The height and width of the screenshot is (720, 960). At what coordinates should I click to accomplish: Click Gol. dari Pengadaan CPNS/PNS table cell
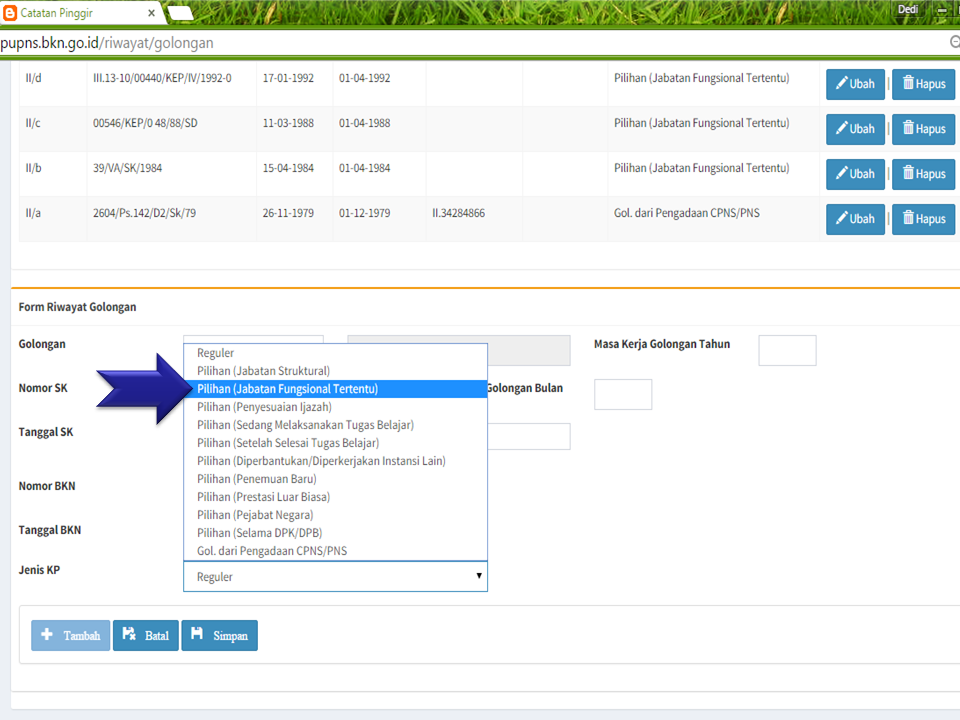(687, 213)
